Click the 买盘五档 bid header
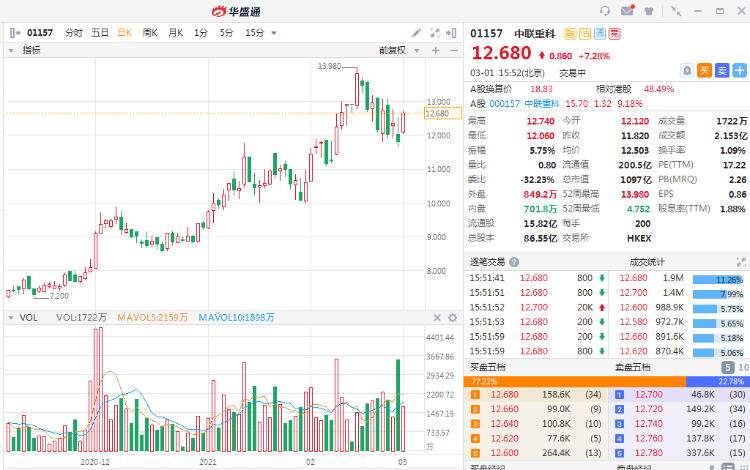Screen dimensions: 750x470 (x=487, y=367)
